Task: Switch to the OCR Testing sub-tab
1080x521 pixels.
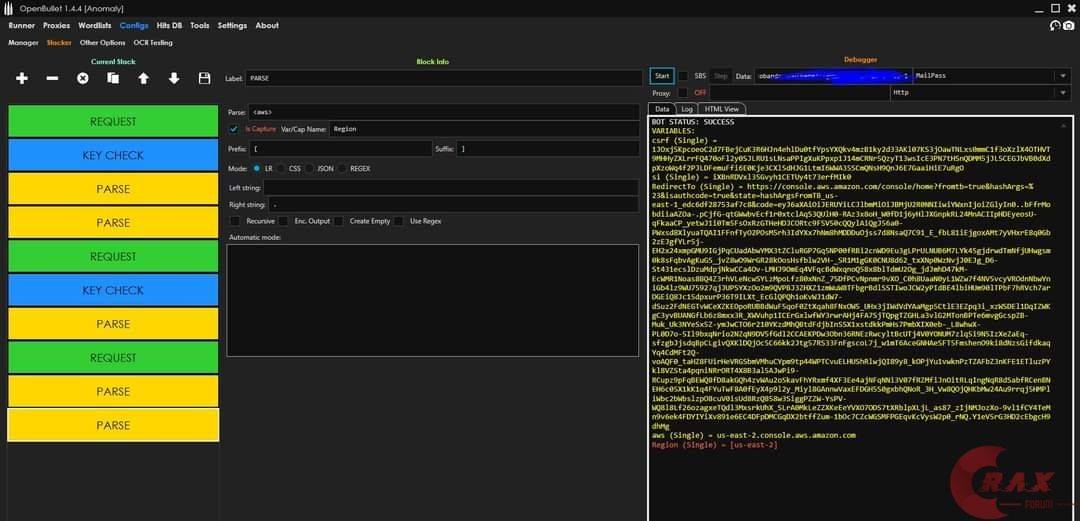Action: click(x=153, y=43)
